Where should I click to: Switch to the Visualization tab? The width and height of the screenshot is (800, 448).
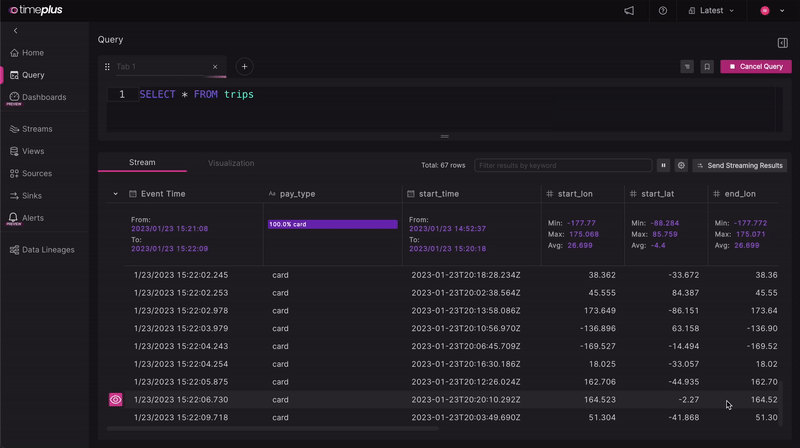click(231, 163)
